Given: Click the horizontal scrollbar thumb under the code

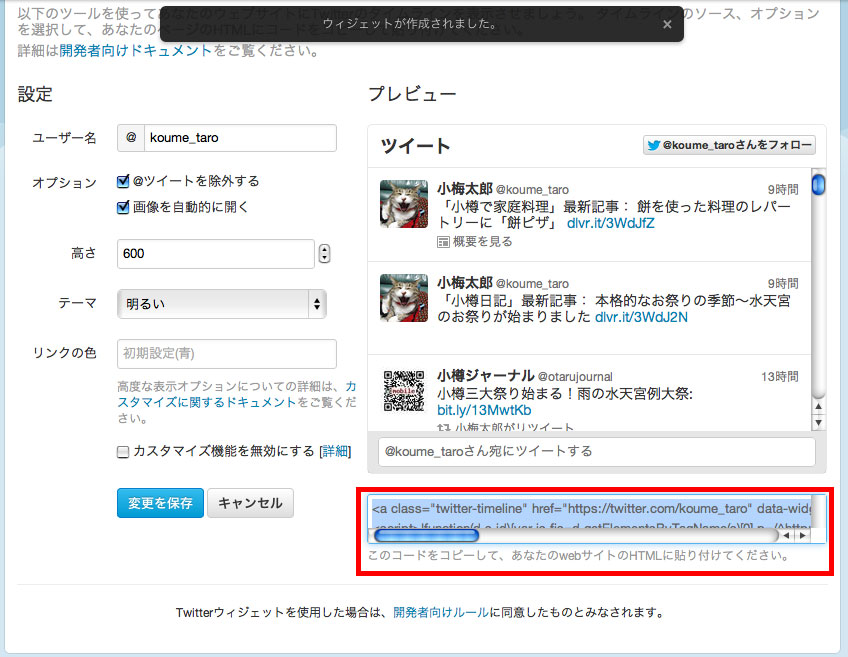Looking at the screenshot, I should 412,536.
